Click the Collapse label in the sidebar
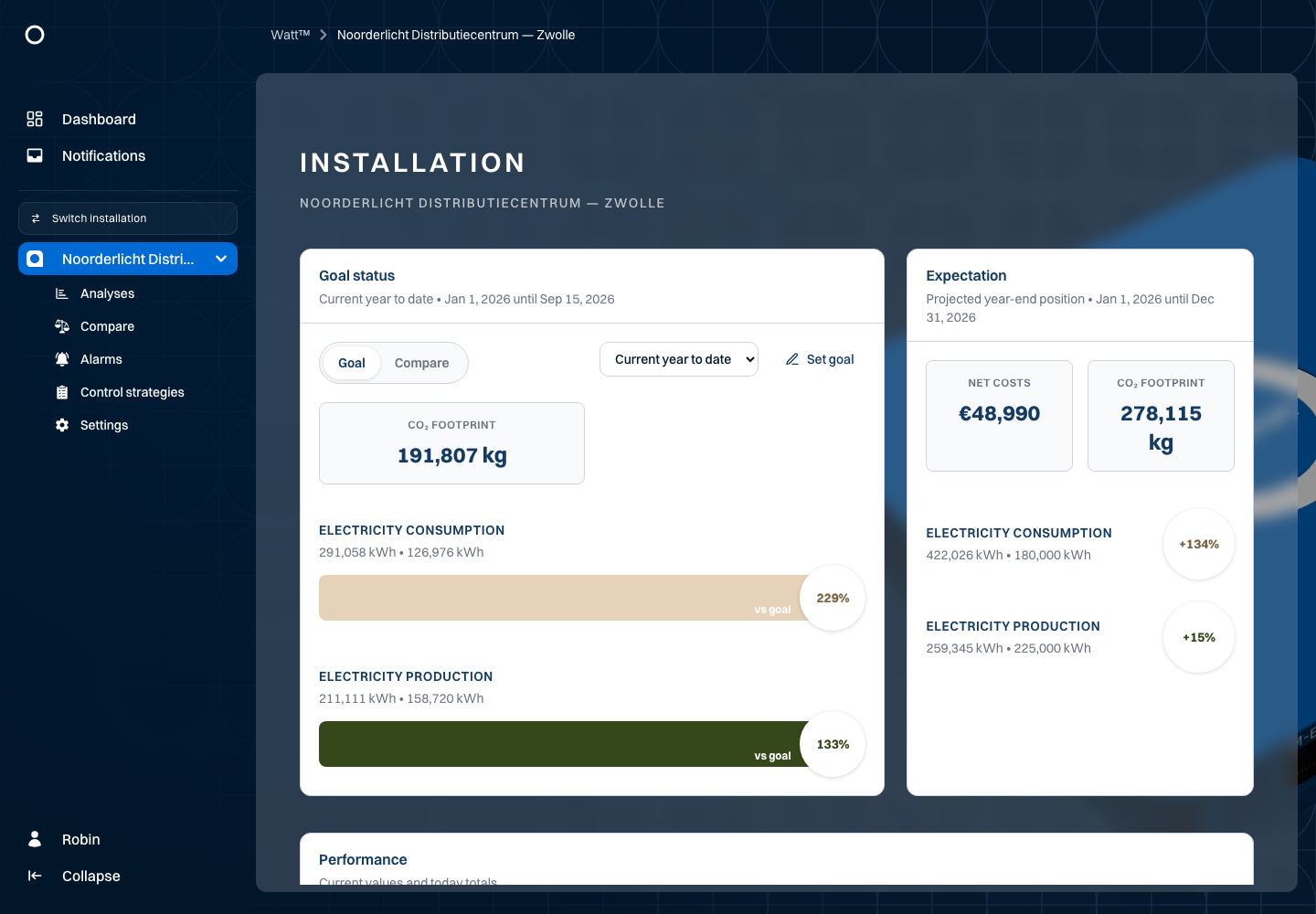1316x914 pixels. (91, 876)
